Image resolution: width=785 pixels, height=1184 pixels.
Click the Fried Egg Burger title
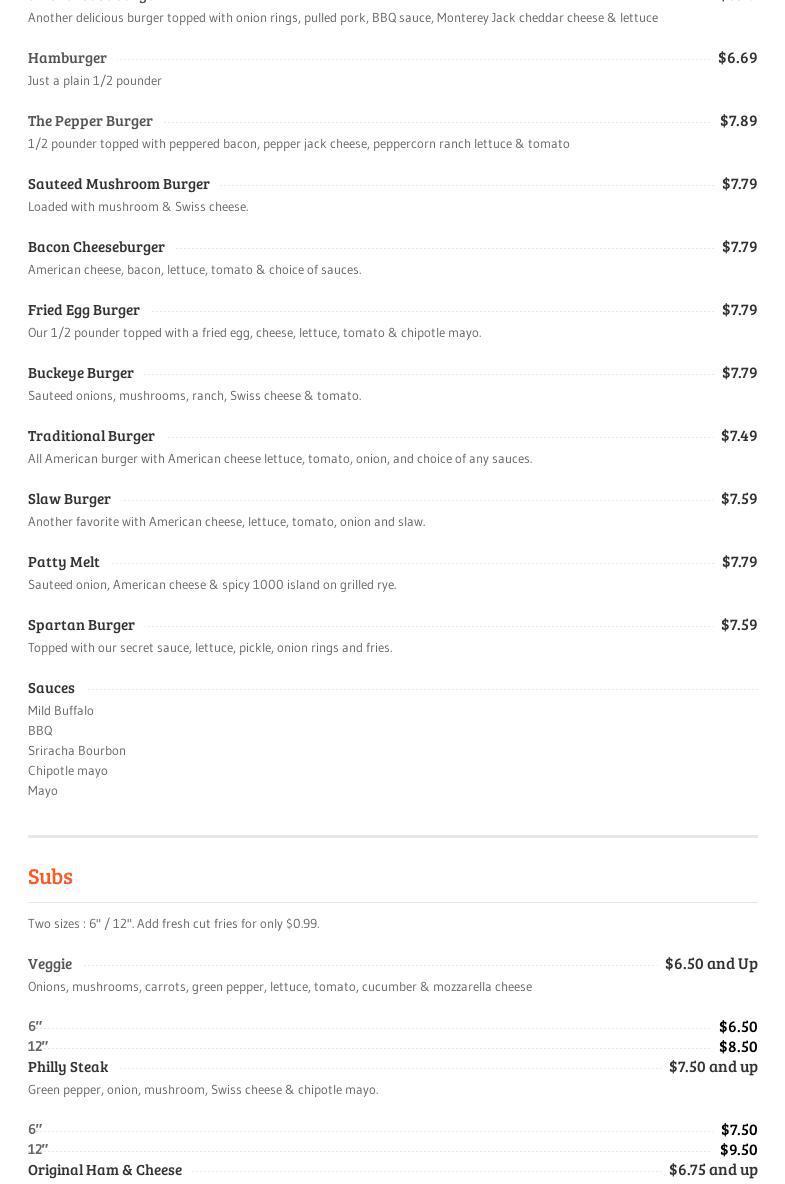84,310
